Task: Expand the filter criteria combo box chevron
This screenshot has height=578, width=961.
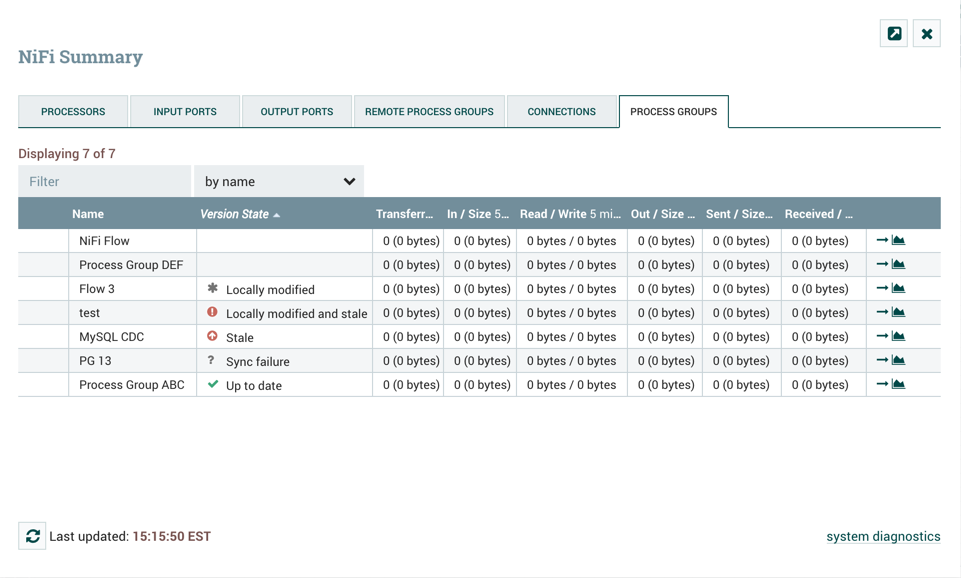Action: coord(350,181)
